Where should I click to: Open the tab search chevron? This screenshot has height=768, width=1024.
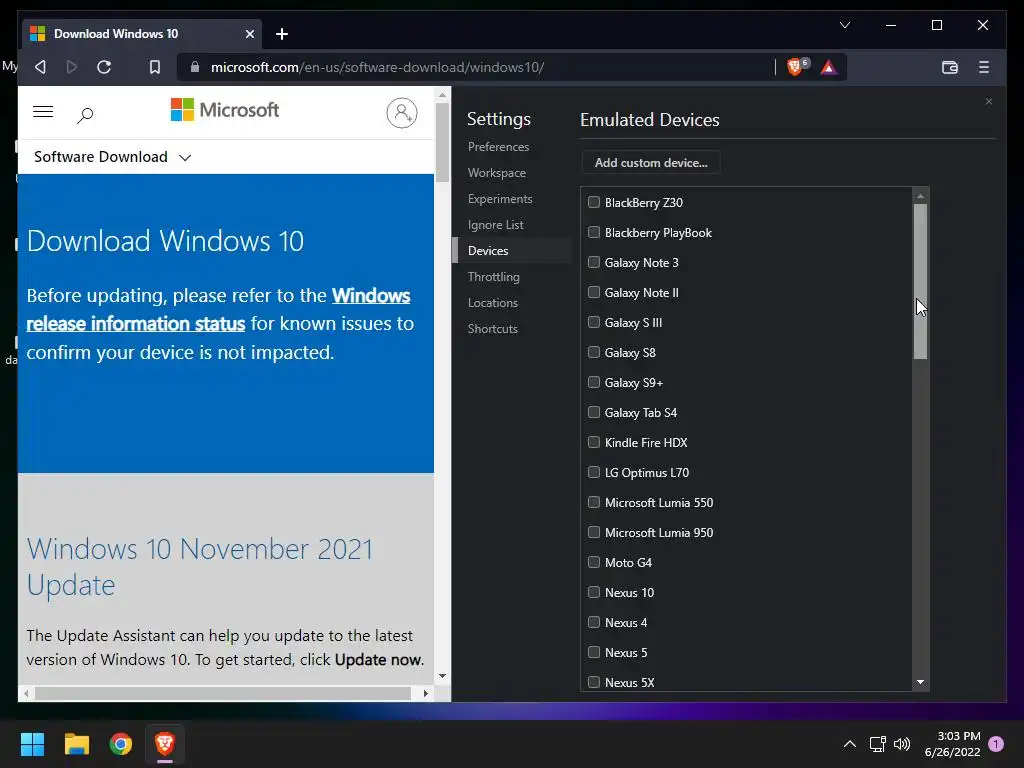[x=844, y=25]
